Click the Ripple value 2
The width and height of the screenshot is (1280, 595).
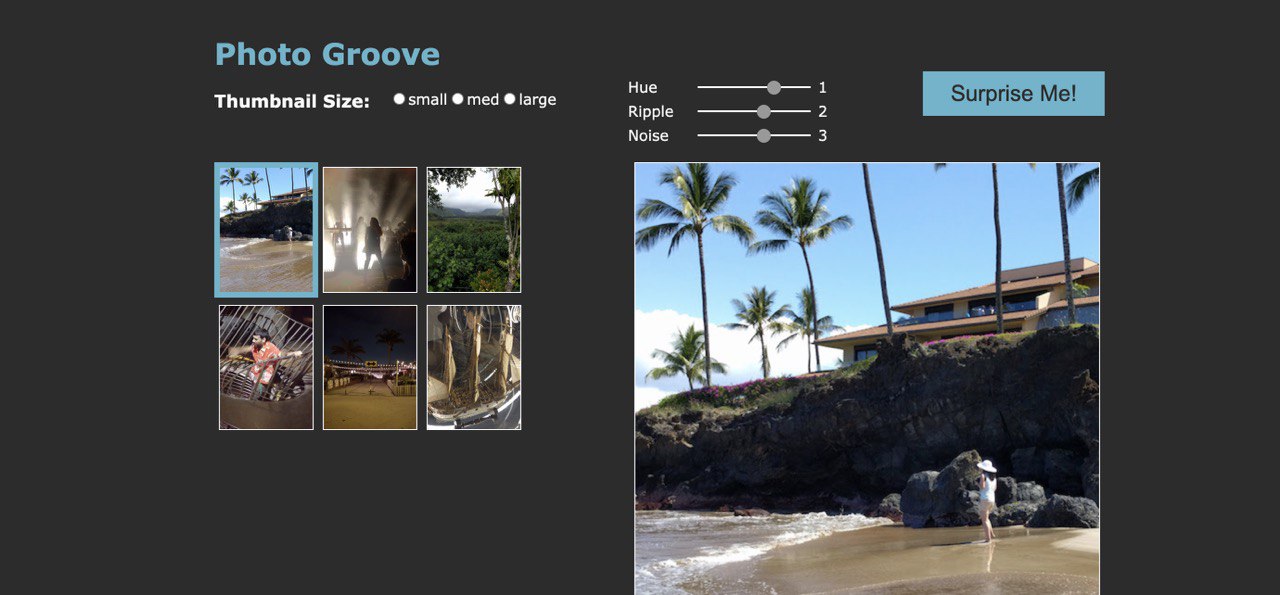point(823,112)
